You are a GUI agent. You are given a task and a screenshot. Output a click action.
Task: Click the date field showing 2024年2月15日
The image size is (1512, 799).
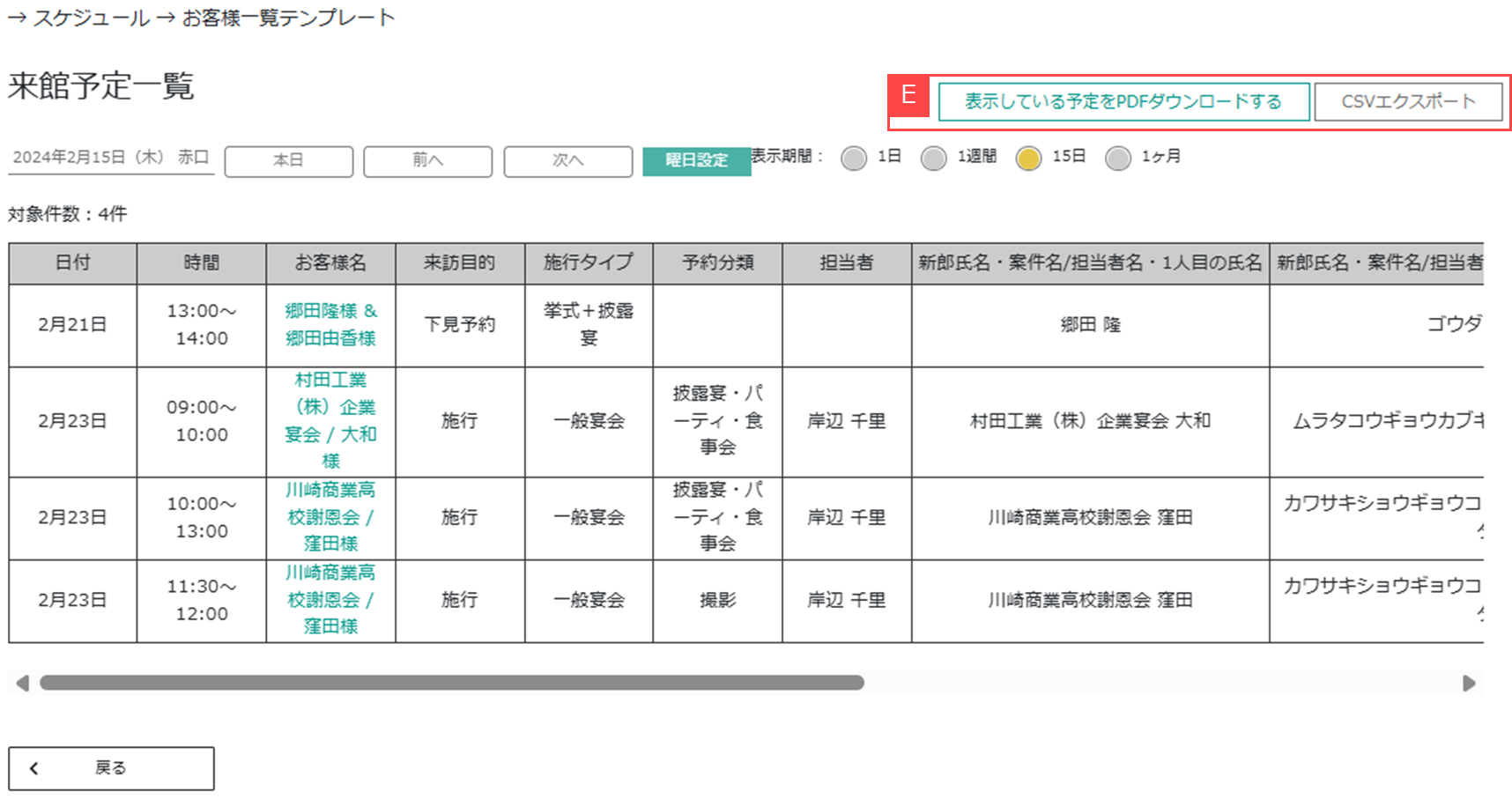point(110,158)
